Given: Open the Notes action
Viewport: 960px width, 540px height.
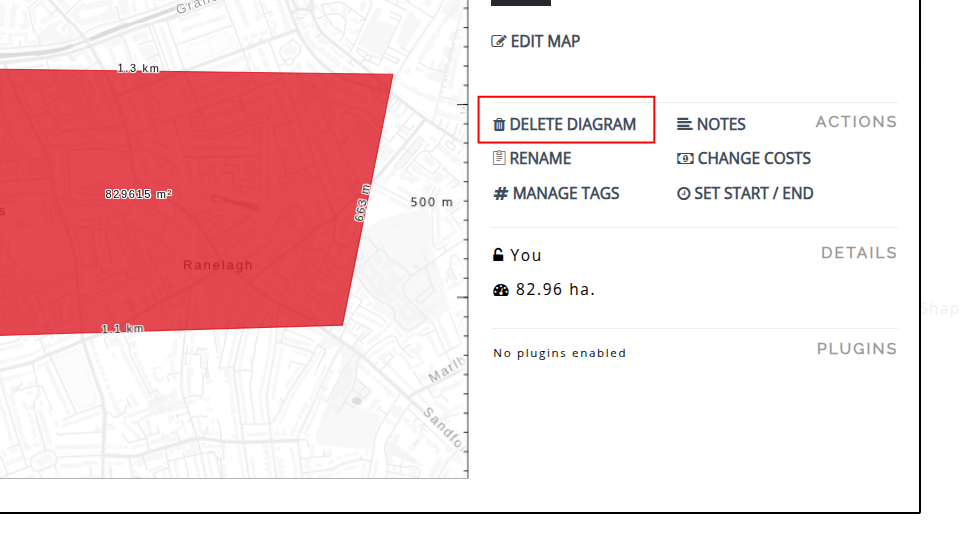Looking at the screenshot, I should tap(721, 125).
